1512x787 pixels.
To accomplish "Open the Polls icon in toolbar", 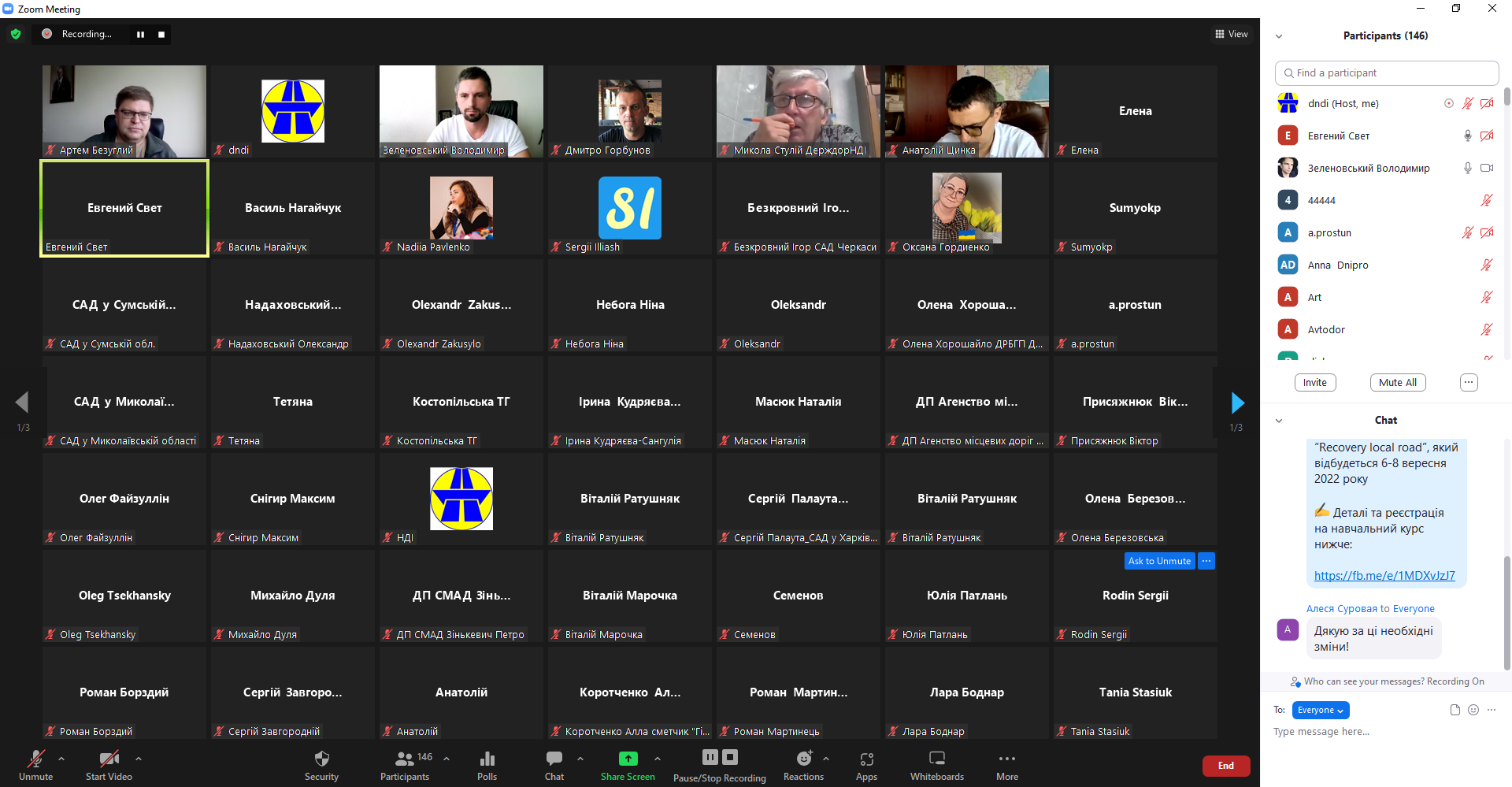I will 487,759.
